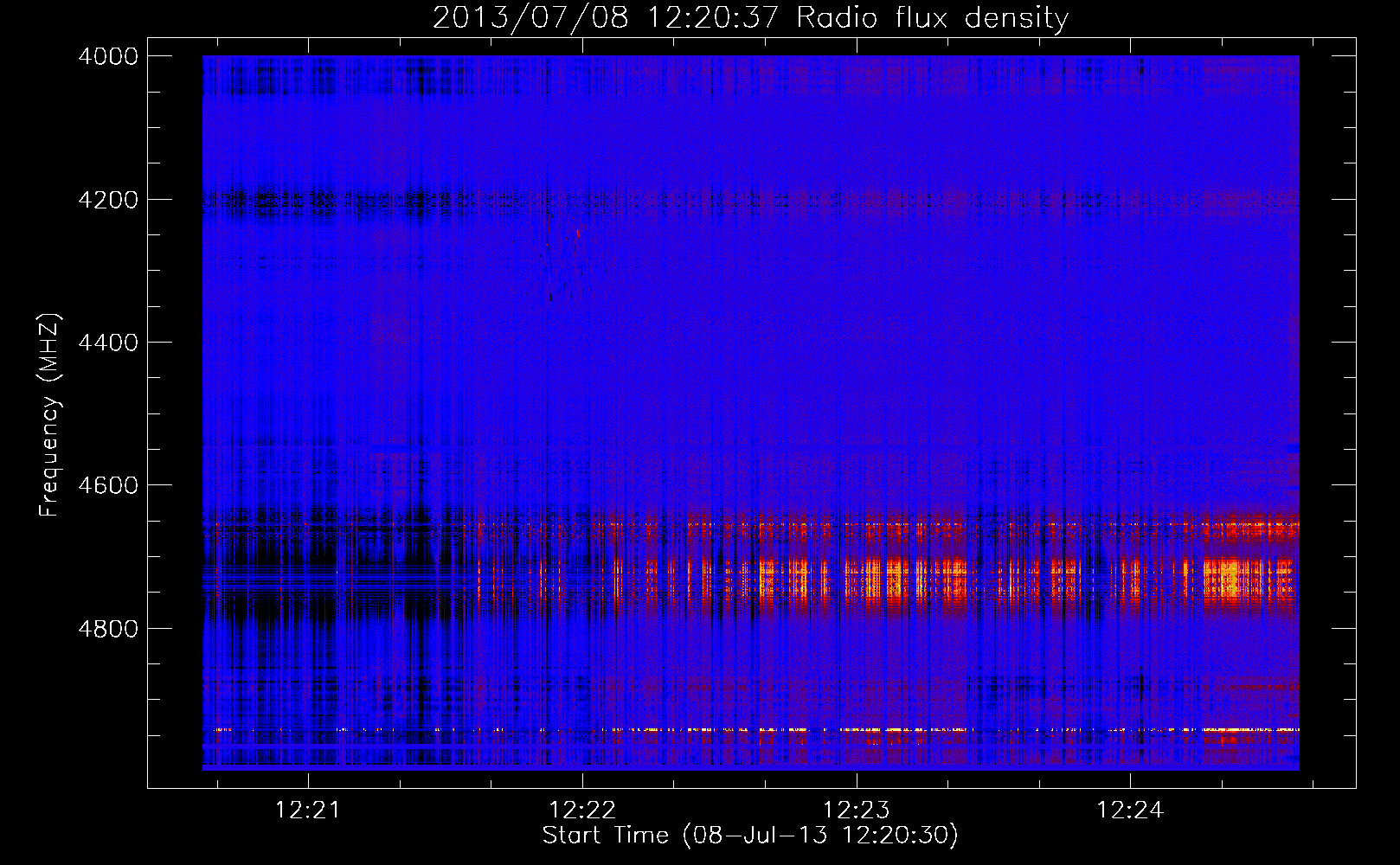This screenshot has height=865, width=1400.
Task: Click the 4000 frequency tick label
Action: pyautogui.click(x=108, y=56)
